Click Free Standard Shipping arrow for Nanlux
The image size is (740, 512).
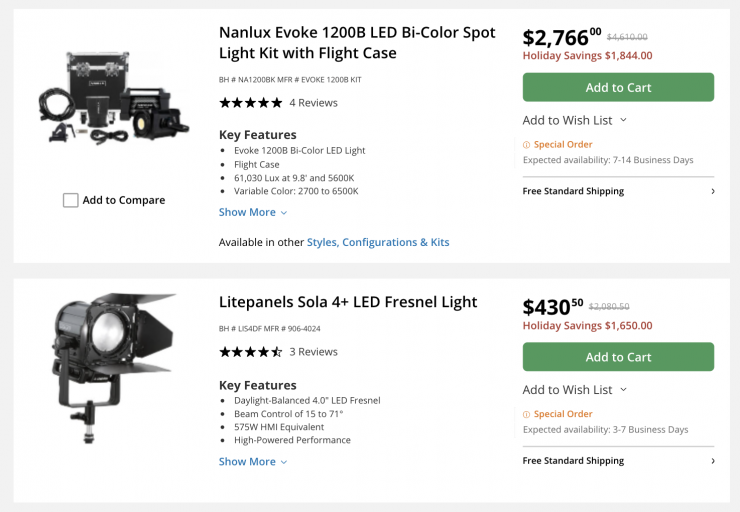coord(712,191)
